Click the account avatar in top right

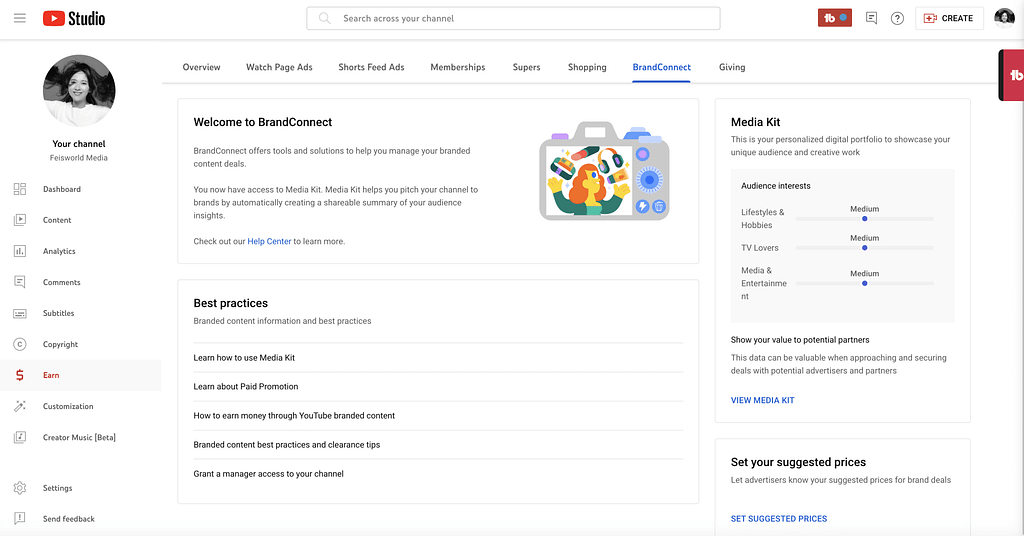tap(1004, 18)
